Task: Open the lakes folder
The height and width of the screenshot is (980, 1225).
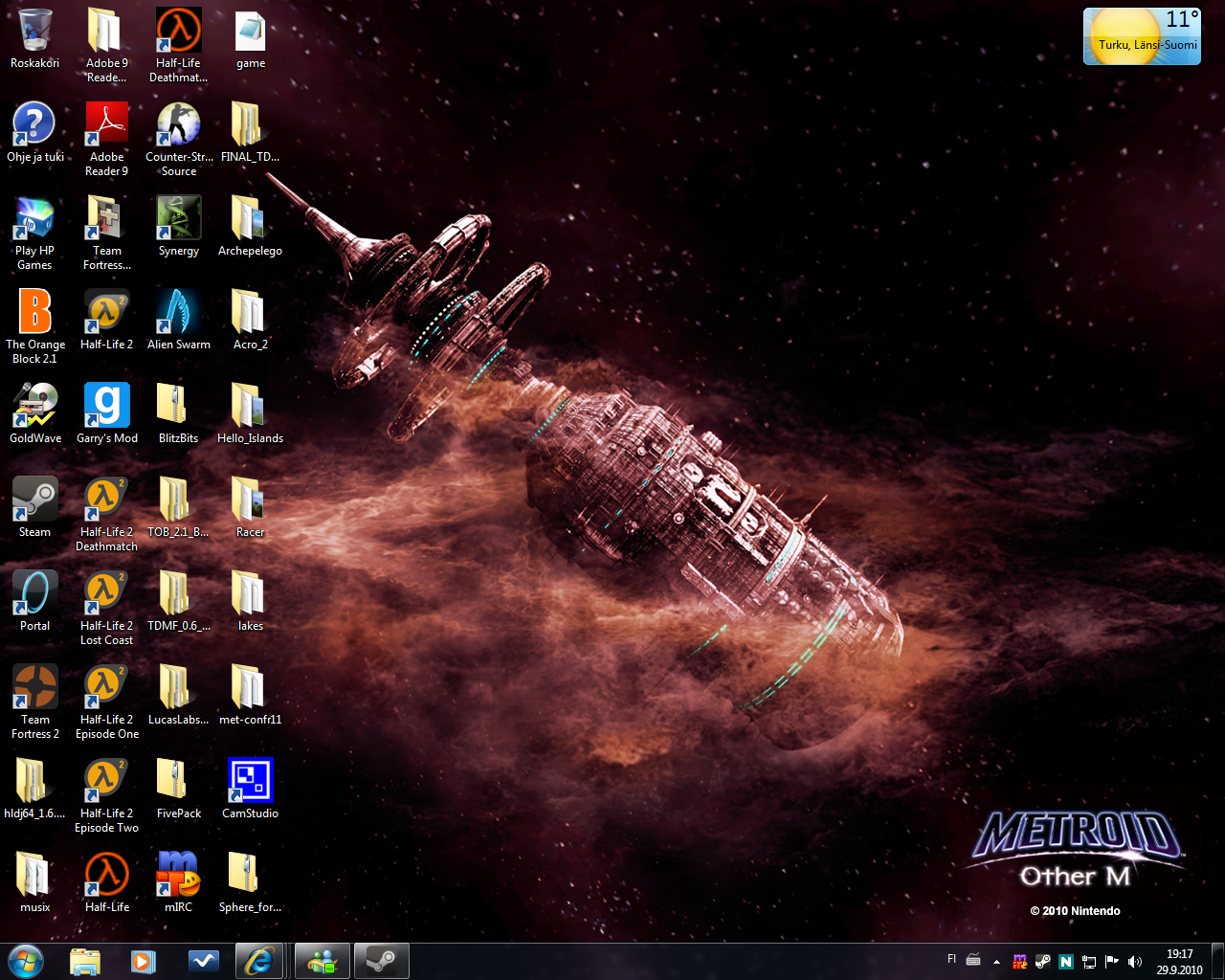Action: click(250, 601)
